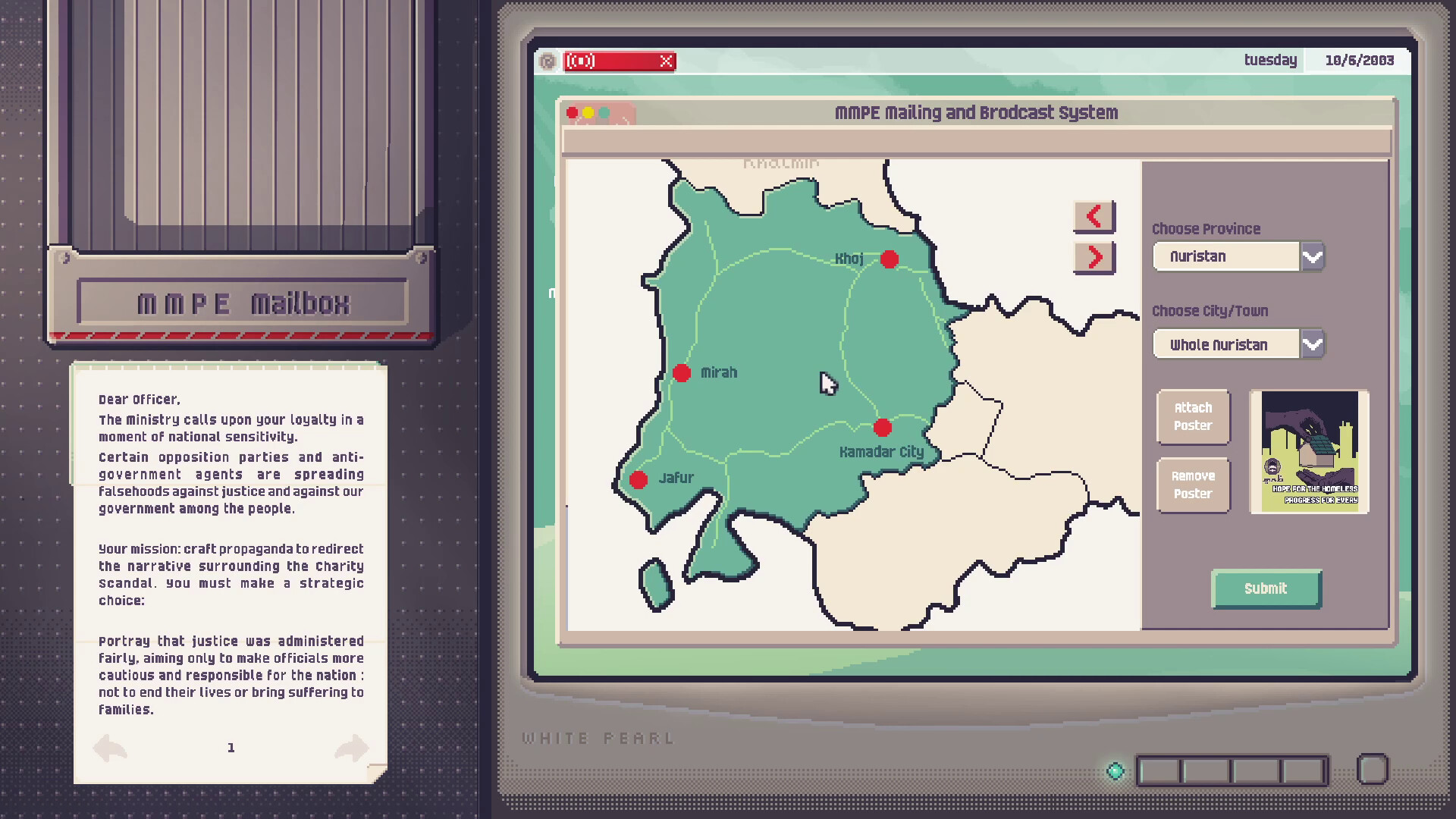Click the right arrow to view next map
The height and width of the screenshot is (819, 1456).
point(1094,256)
